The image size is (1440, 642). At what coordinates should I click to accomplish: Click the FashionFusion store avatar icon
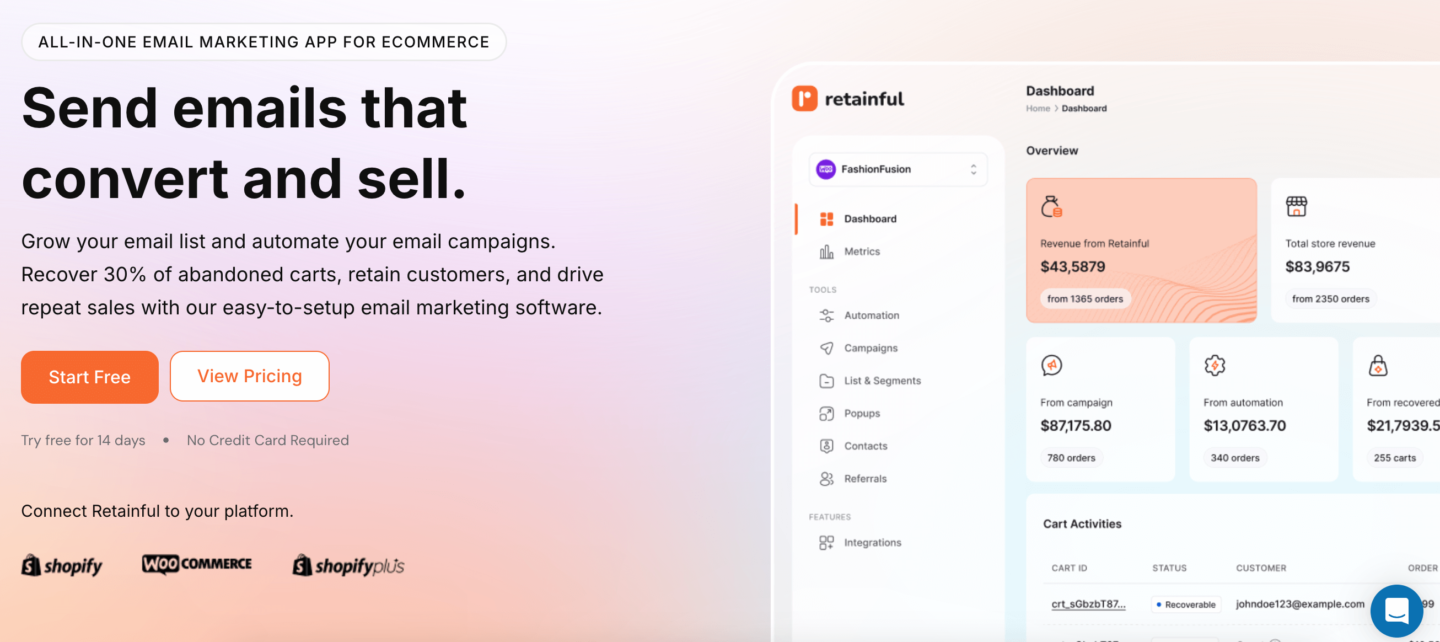coord(826,169)
